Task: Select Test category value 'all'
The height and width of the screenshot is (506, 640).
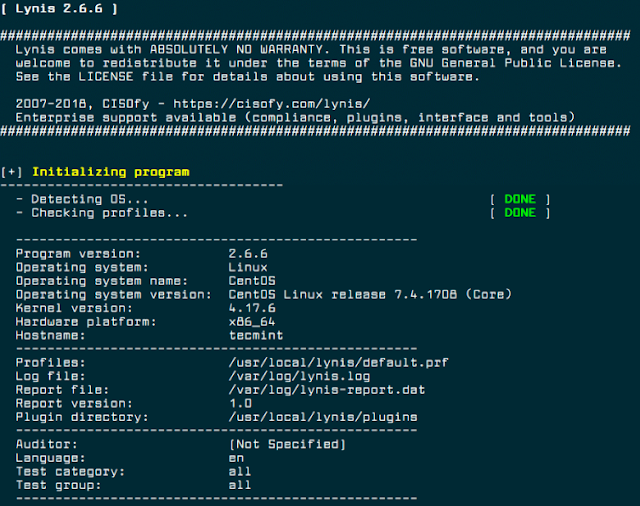Action: 240,472
